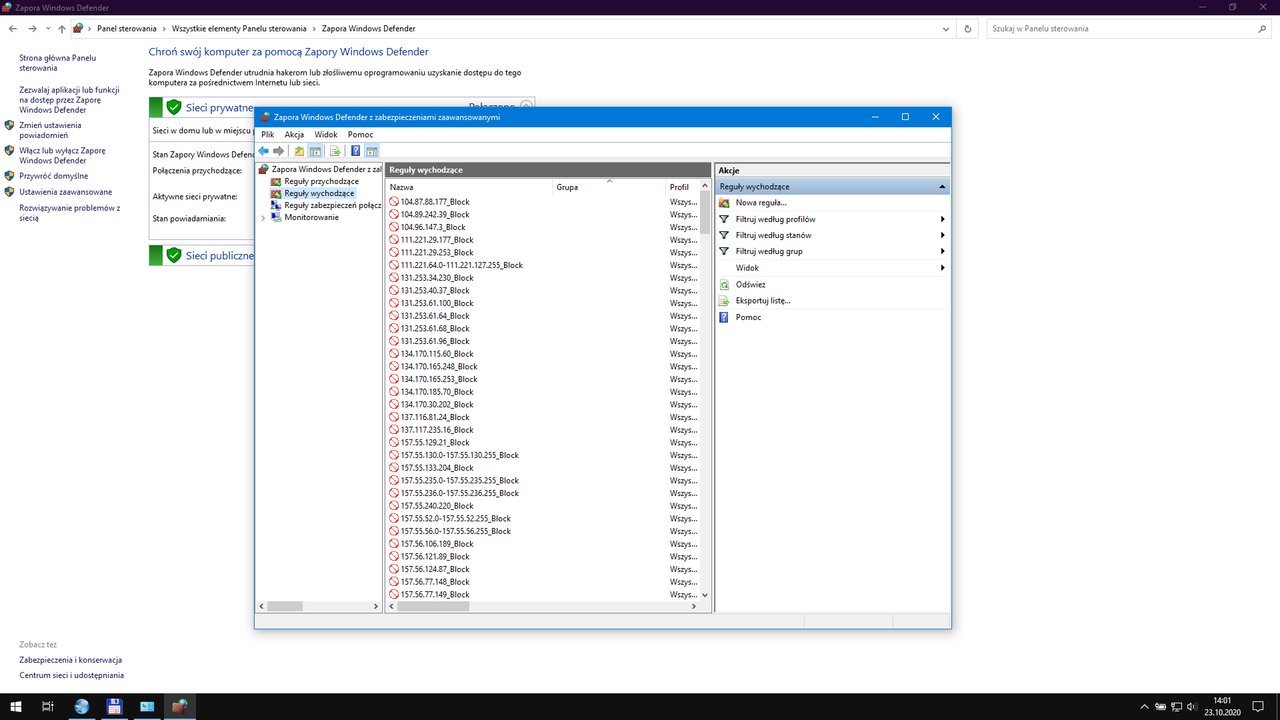
Task: Click the Up one level toolbar icon
Action: coord(299,151)
